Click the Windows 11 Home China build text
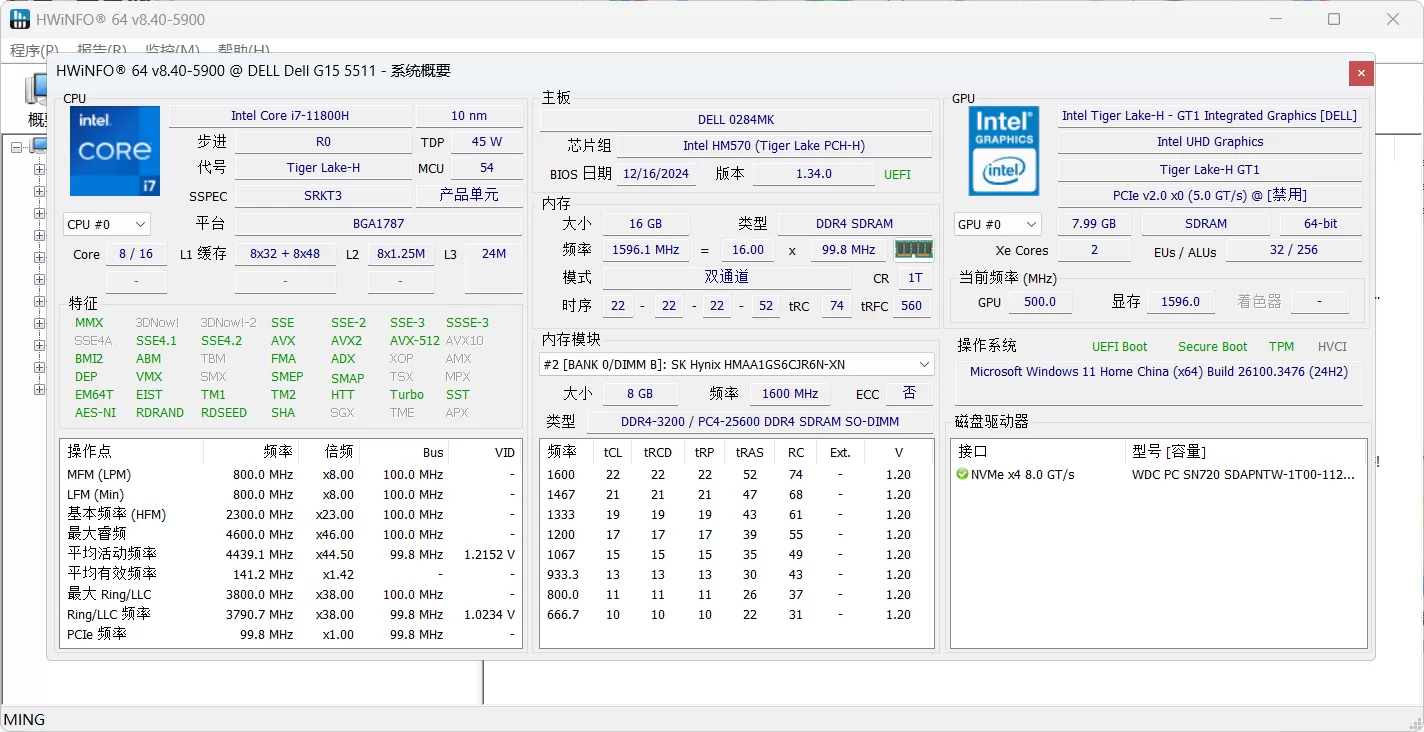Screen dimensions: 1424x732 tap(1157, 371)
